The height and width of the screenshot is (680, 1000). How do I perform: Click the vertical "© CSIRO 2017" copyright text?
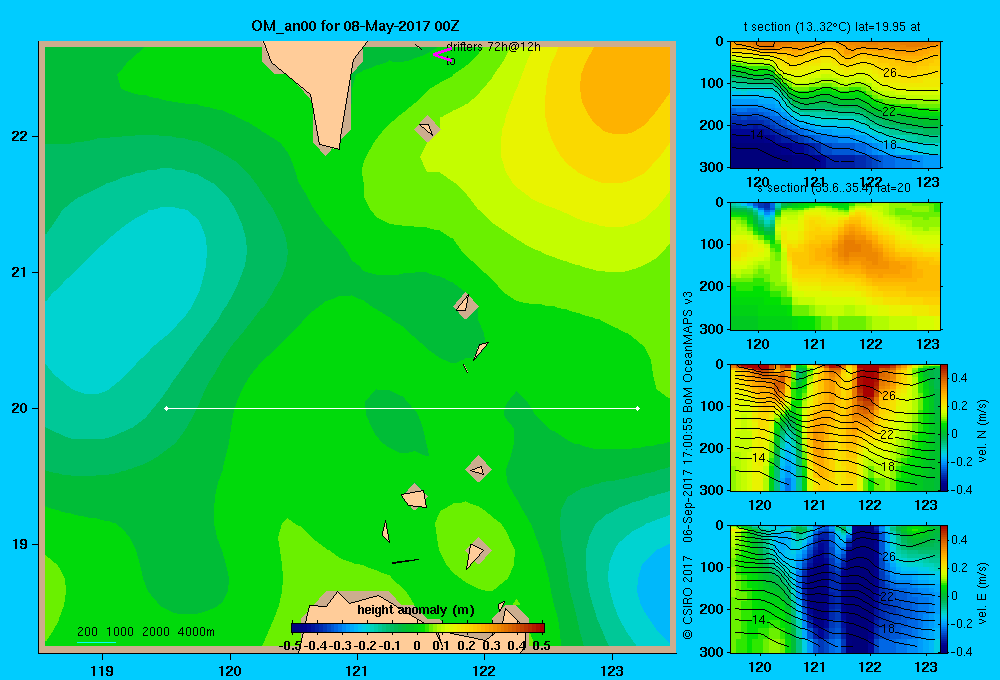(688, 597)
